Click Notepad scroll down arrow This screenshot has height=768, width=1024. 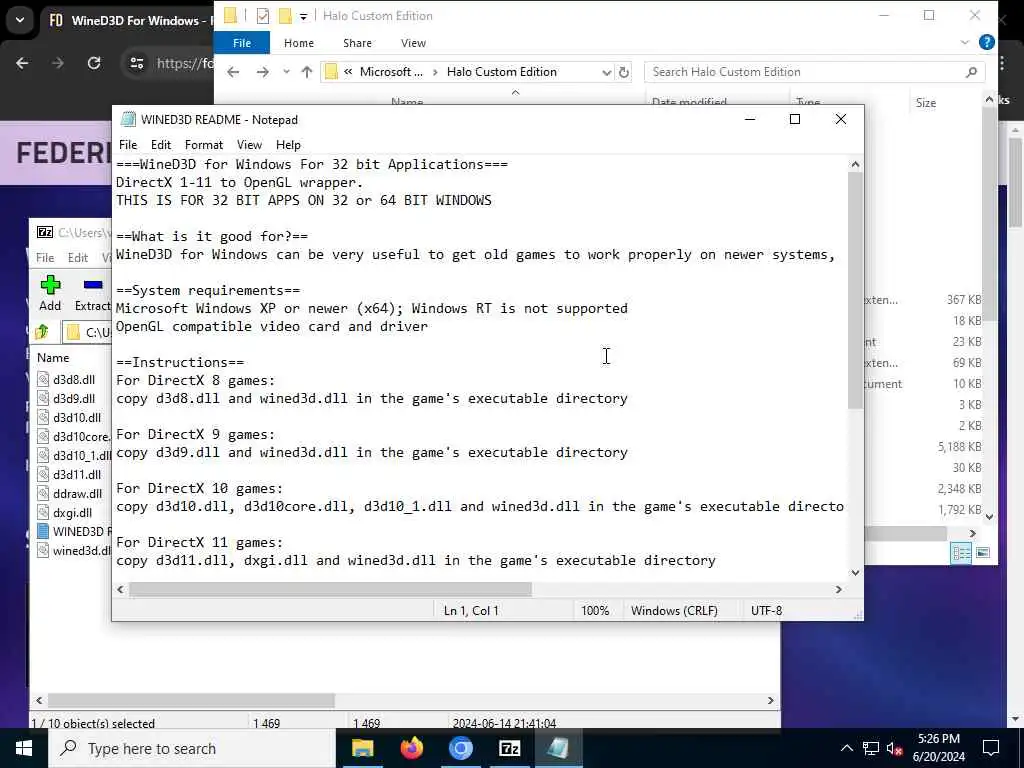[x=855, y=573]
